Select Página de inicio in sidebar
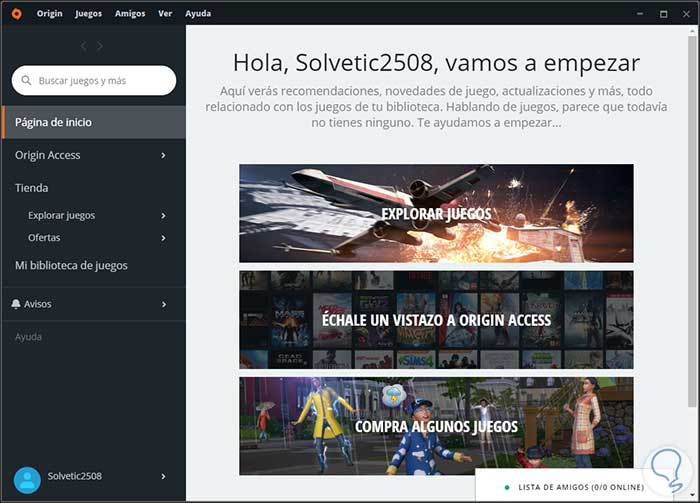Image resolution: width=700 pixels, height=503 pixels. (x=94, y=122)
